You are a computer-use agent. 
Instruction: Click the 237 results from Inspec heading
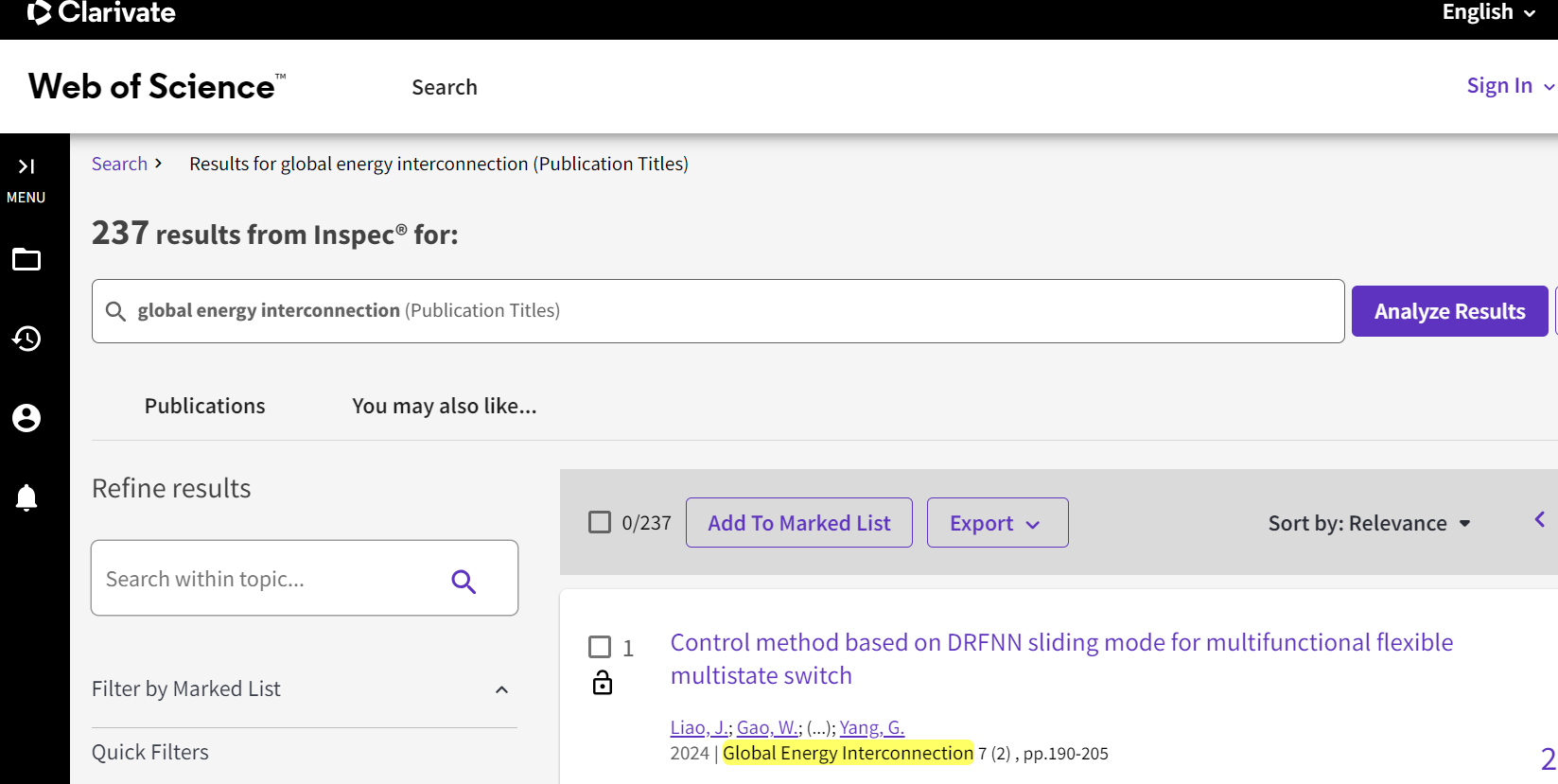coord(275,234)
